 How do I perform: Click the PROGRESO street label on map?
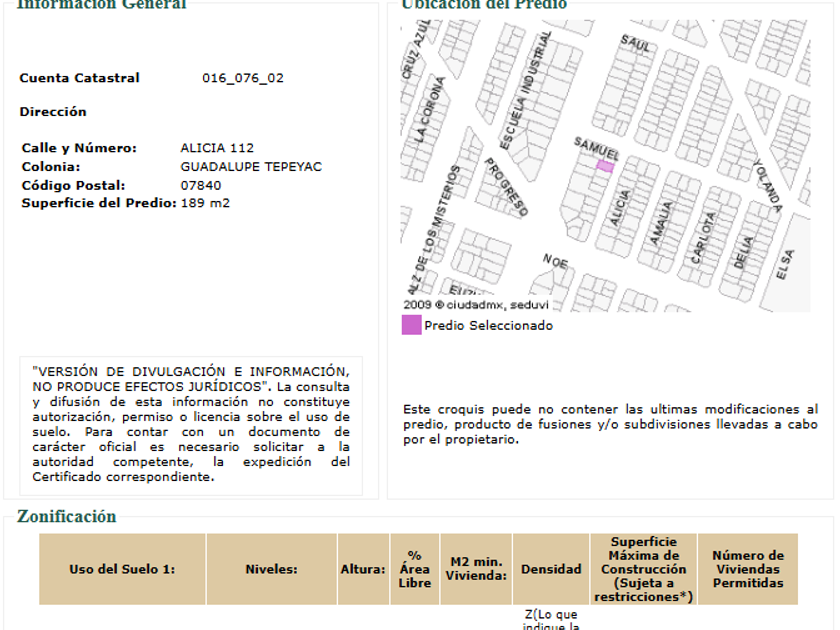pos(506,186)
